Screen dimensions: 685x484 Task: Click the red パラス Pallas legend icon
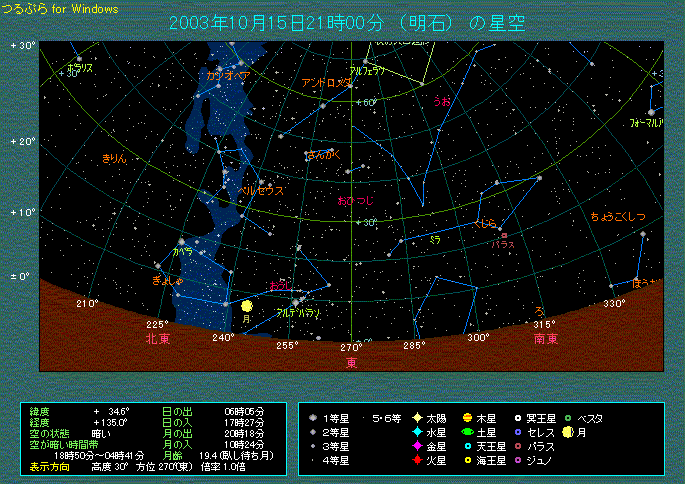518,446
